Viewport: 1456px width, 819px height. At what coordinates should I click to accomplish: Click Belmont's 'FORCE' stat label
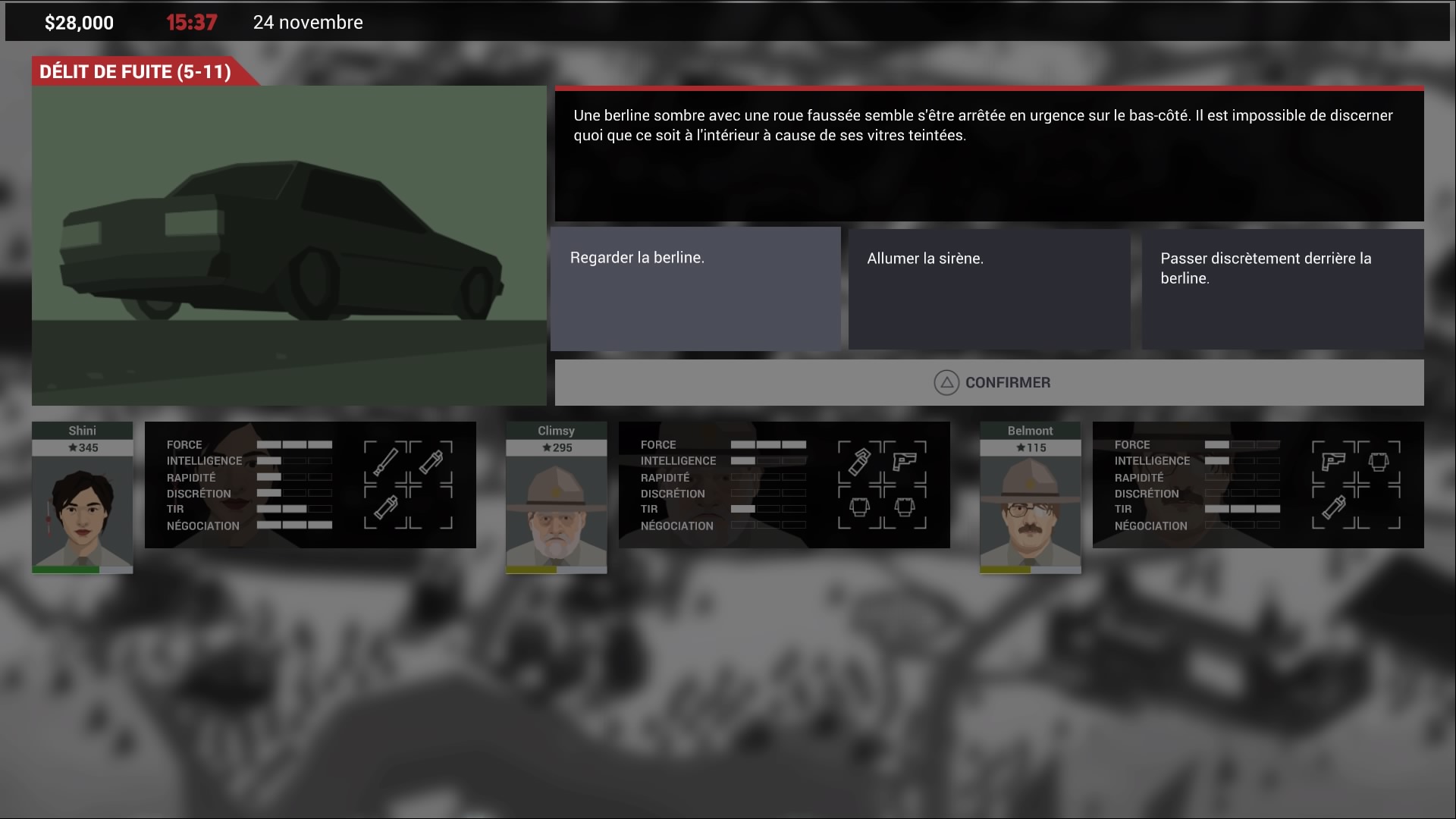(1132, 445)
